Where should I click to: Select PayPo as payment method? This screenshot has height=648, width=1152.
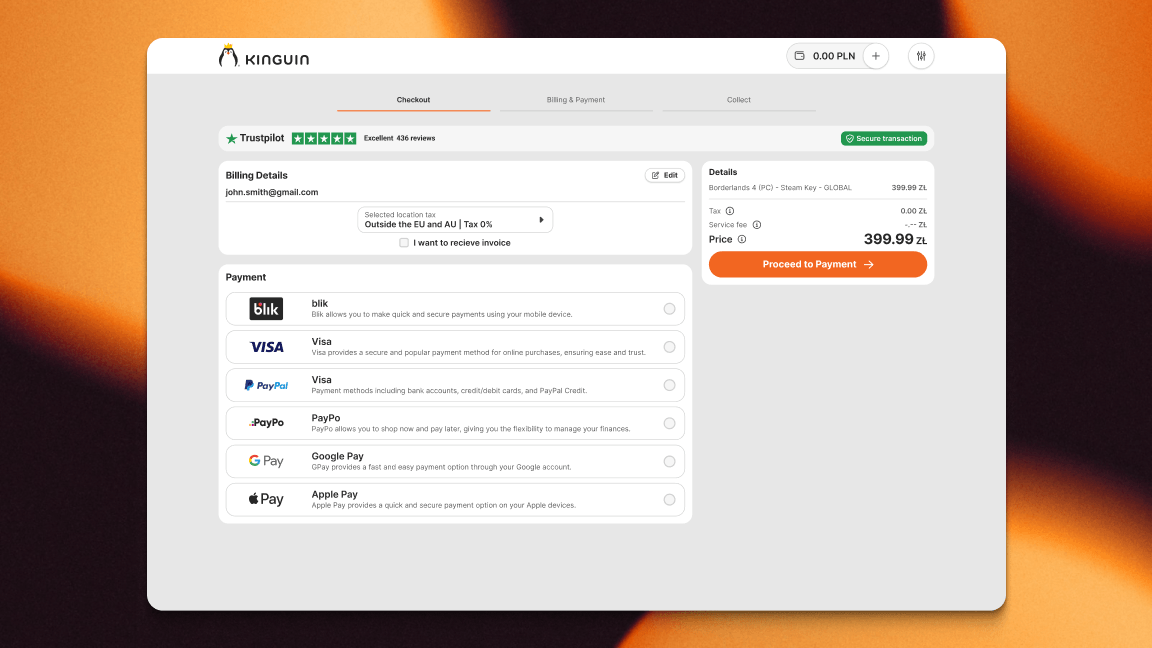coord(669,423)
